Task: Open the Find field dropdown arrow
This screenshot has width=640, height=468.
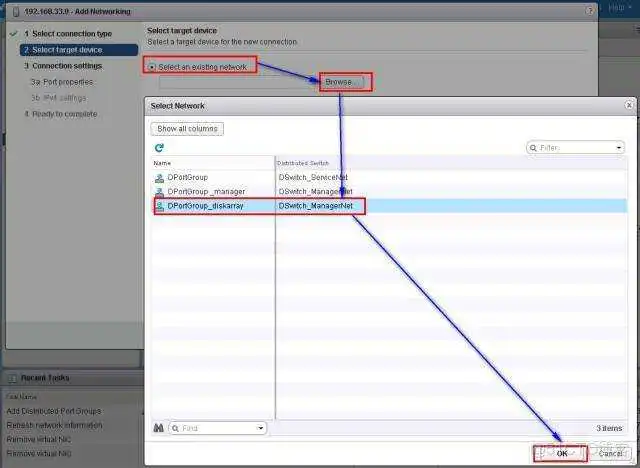Action: point(261,428)
